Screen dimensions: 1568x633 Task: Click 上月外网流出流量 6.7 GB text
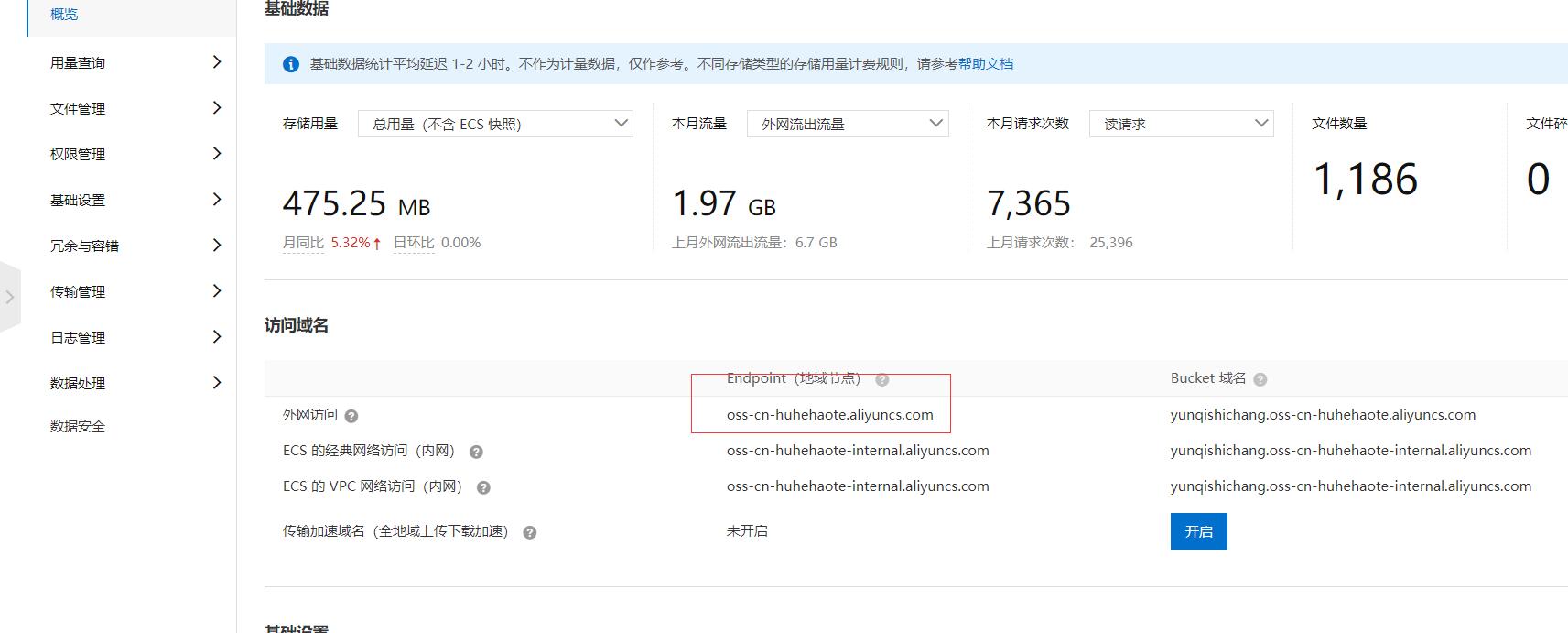tap(754, 243)
